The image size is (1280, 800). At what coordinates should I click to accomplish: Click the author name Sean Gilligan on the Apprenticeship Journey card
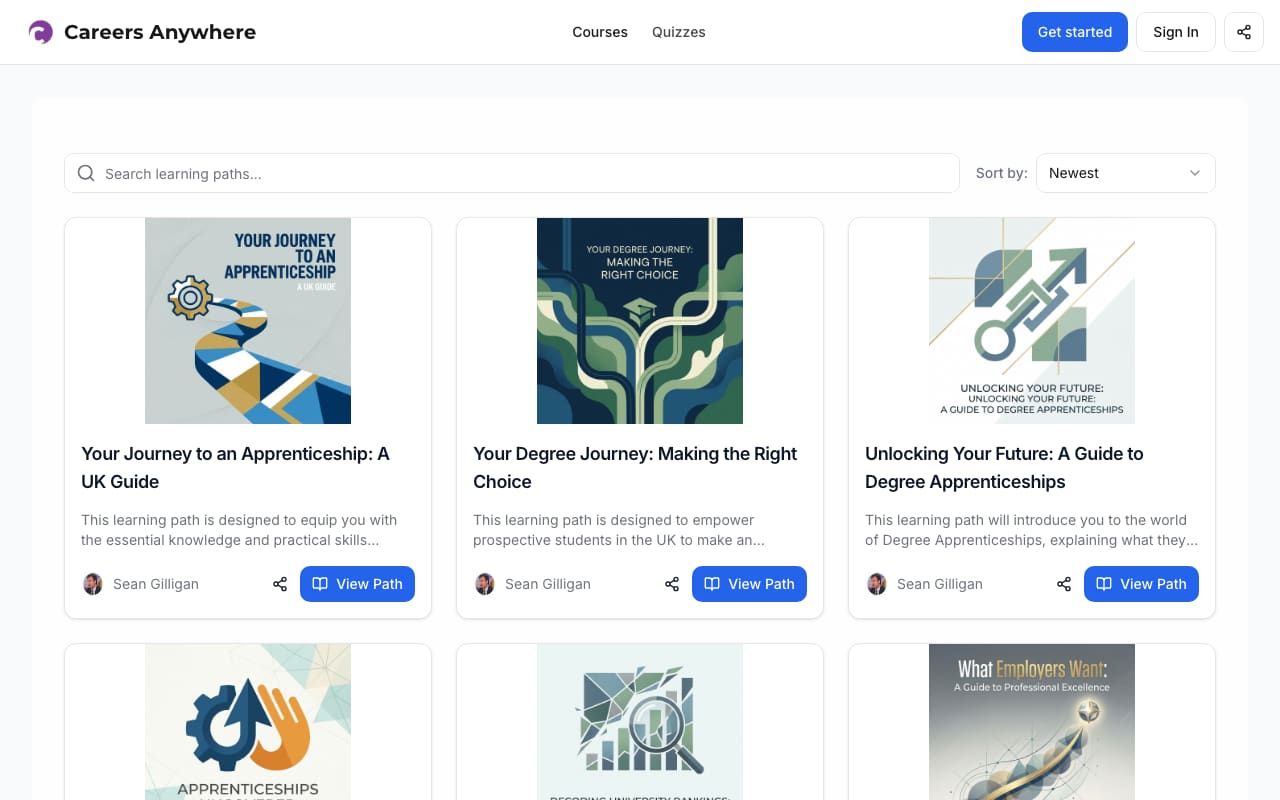[156, 584]
